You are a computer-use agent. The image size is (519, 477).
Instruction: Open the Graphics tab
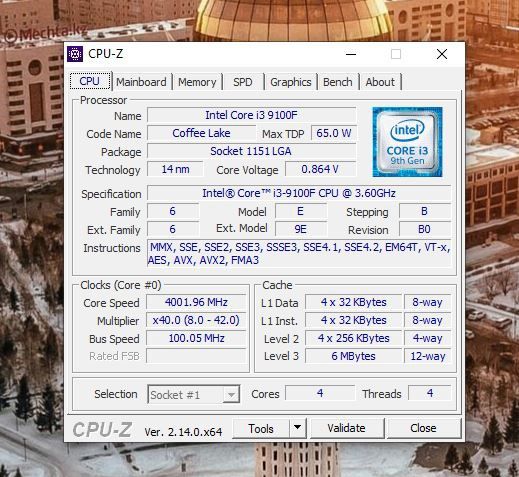tap(291, 82)
